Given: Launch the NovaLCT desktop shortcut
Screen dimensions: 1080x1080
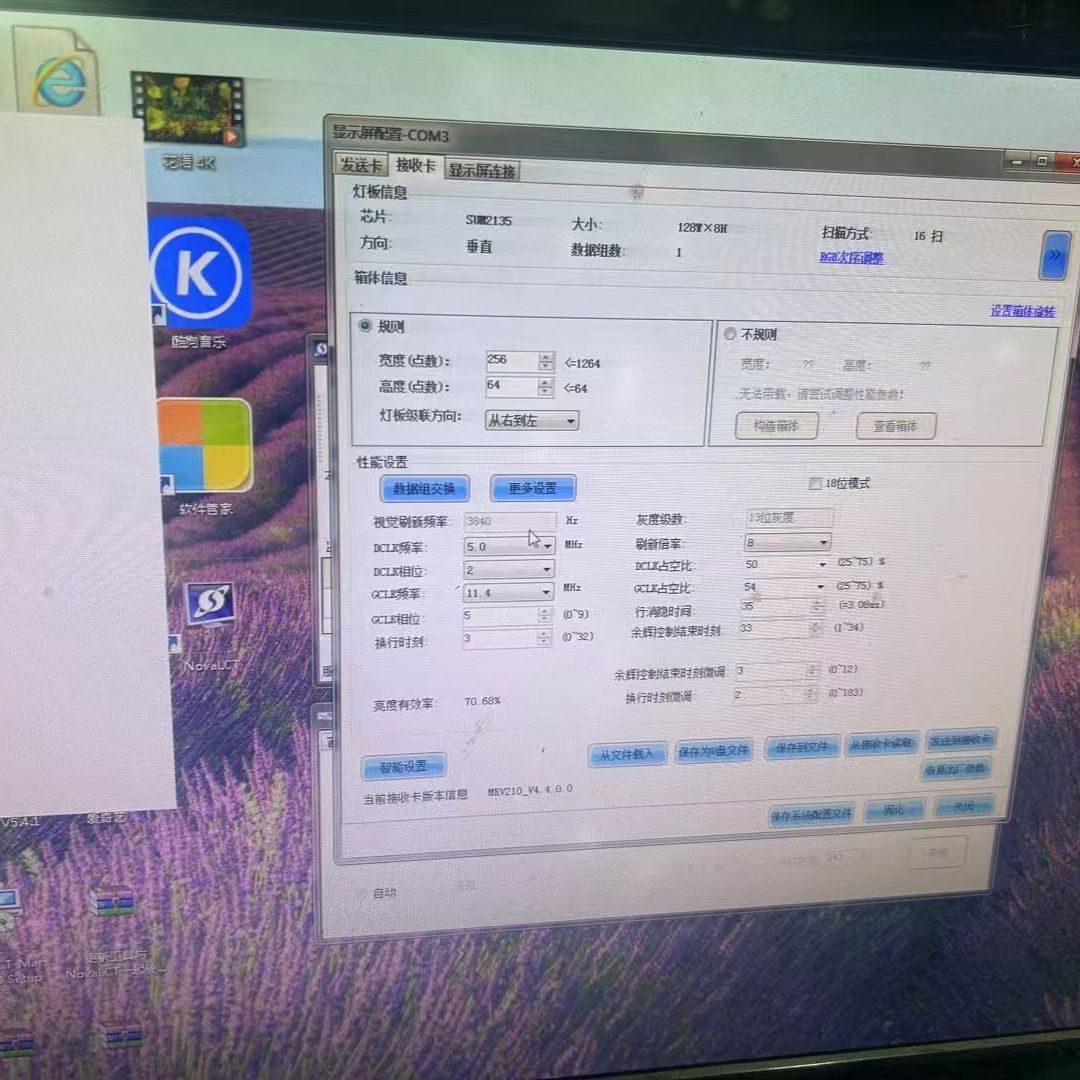Looking at the screenshot, I should point(210,605).
